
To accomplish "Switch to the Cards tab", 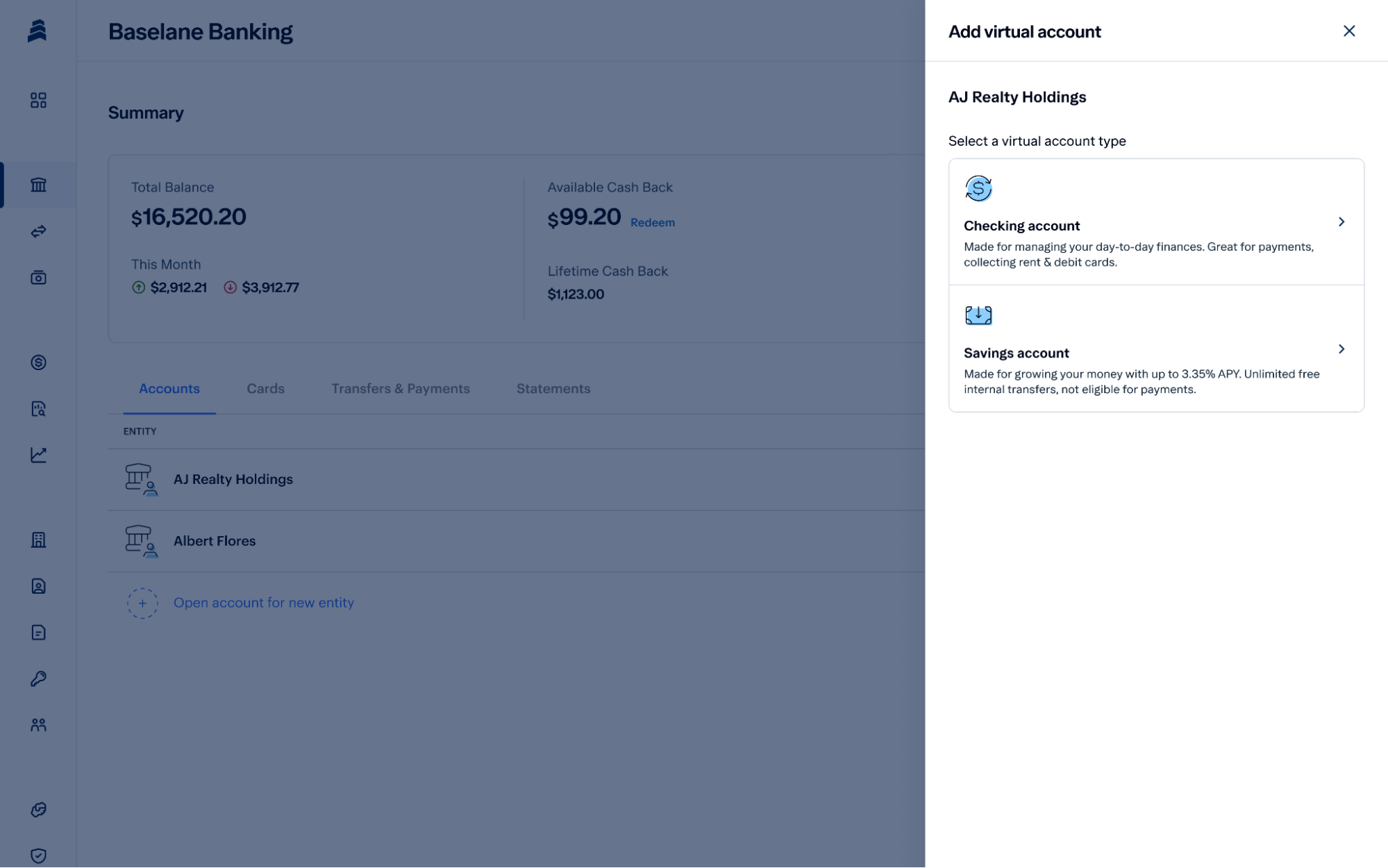I will click(x=265, y=389).
